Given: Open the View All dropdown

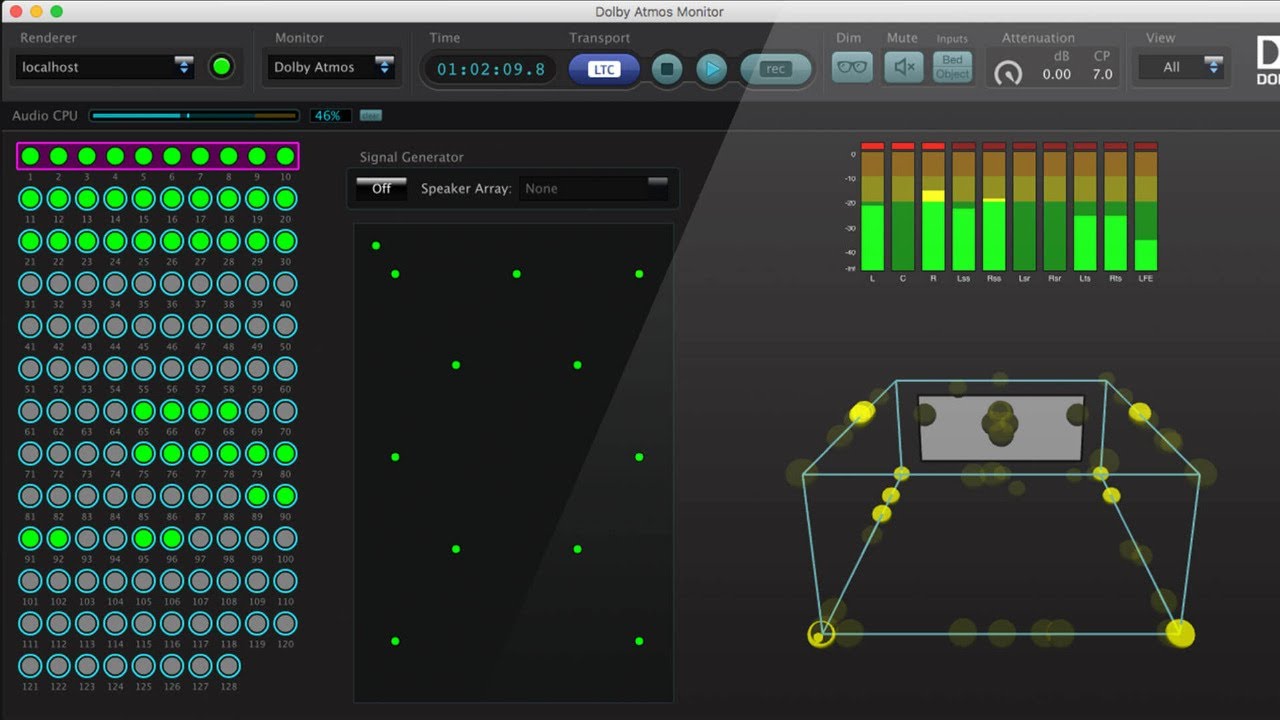Looking at the screenshot, I should (1182, 67).
